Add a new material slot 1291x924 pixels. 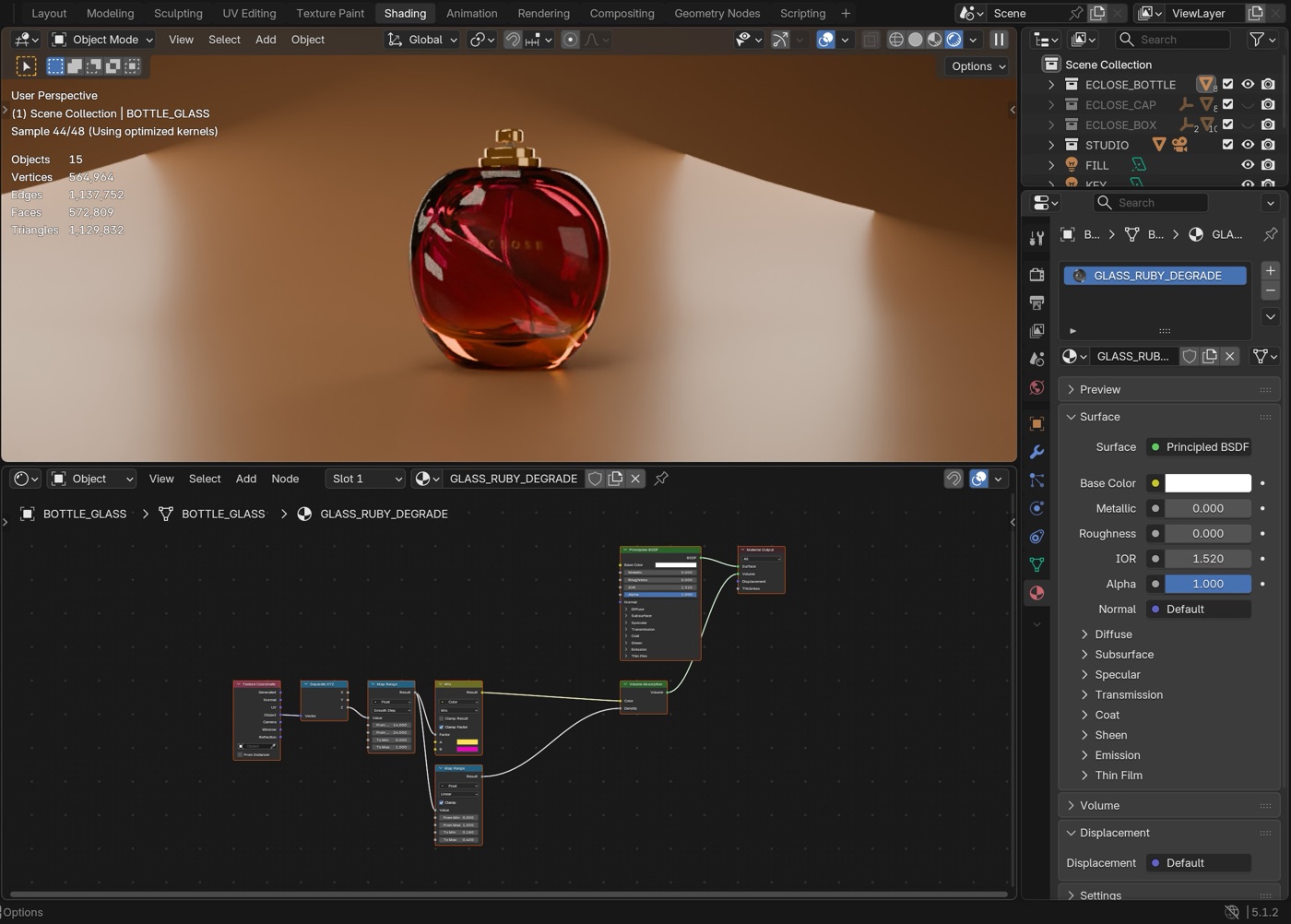1270,270
